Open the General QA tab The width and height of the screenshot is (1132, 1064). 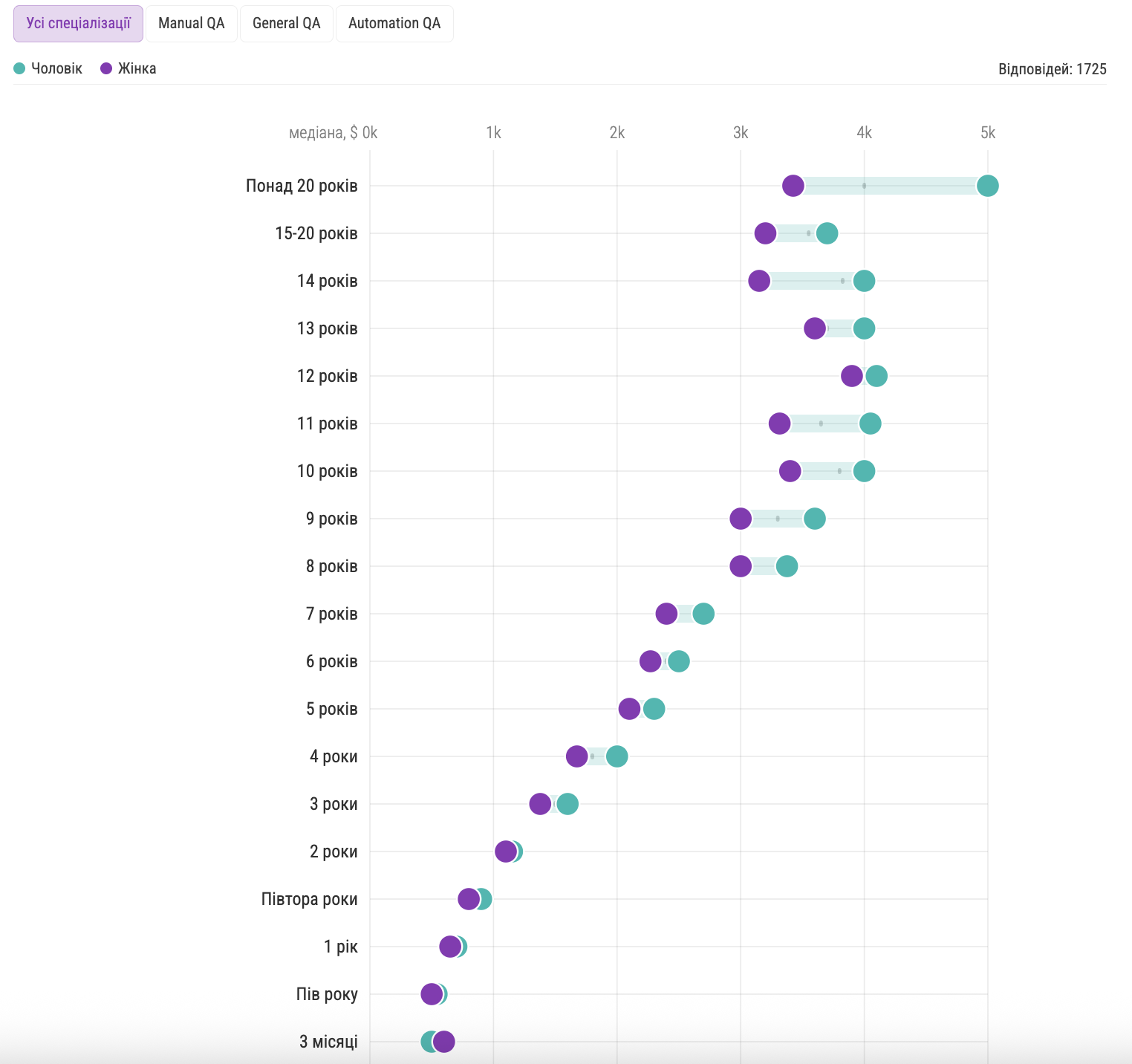coord(286,24)
